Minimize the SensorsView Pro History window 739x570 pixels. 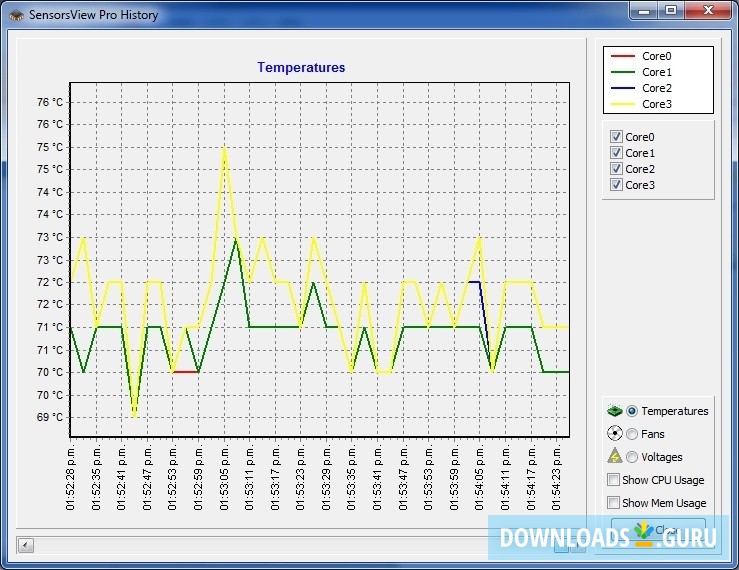pos(644,10)
